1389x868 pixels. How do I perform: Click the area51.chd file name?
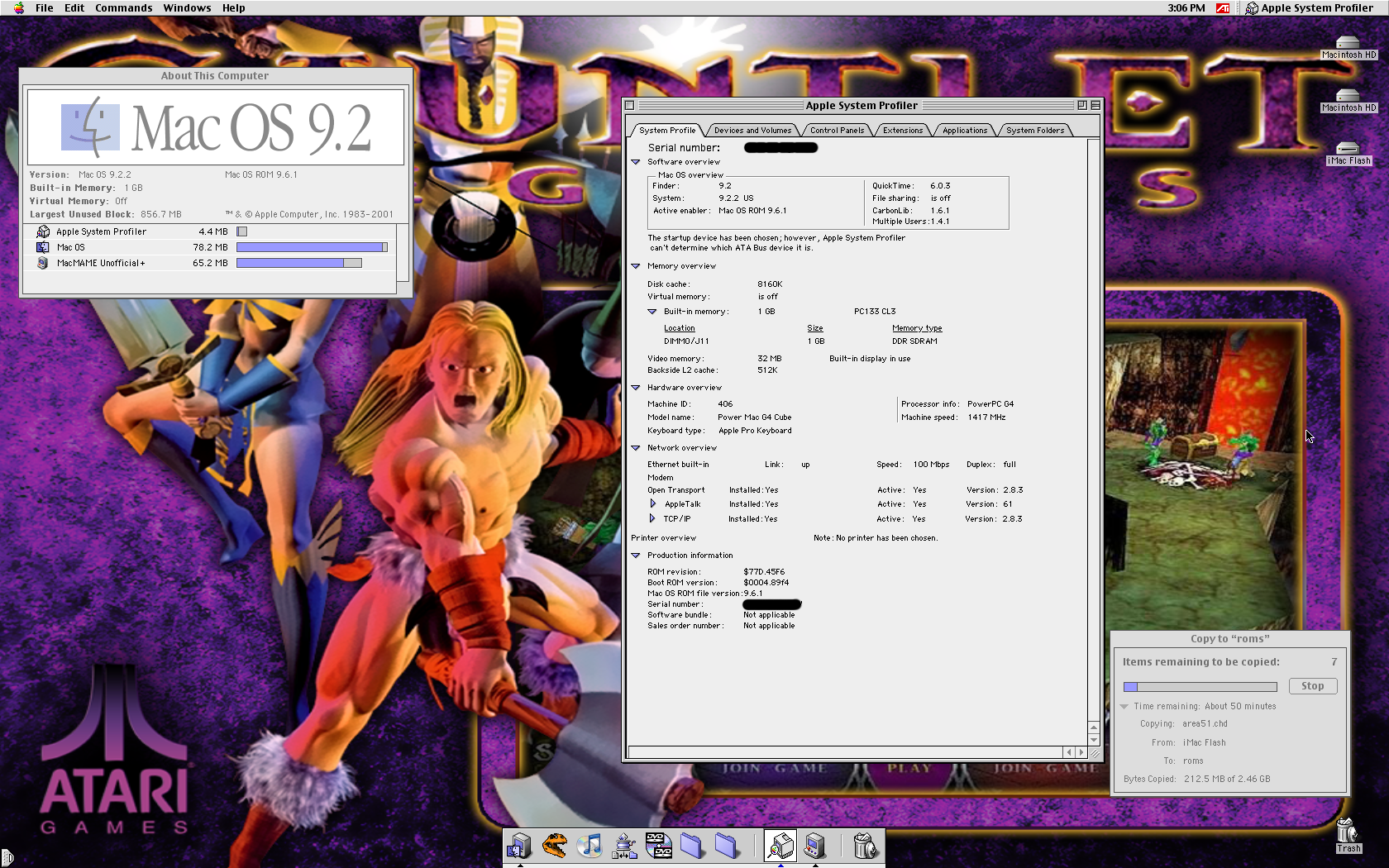[1205, 724]
